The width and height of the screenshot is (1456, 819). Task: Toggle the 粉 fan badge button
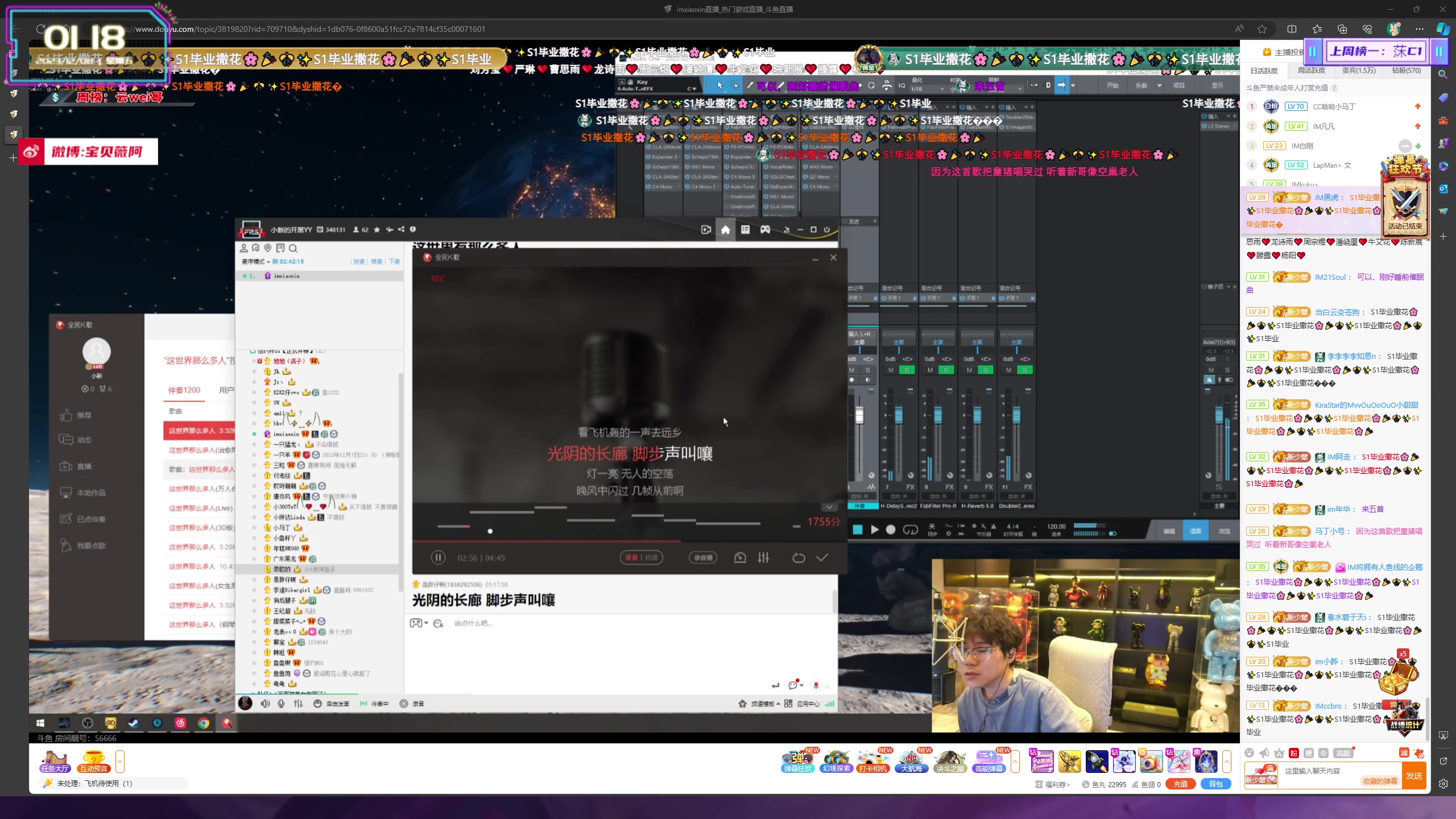(1293, 753)
